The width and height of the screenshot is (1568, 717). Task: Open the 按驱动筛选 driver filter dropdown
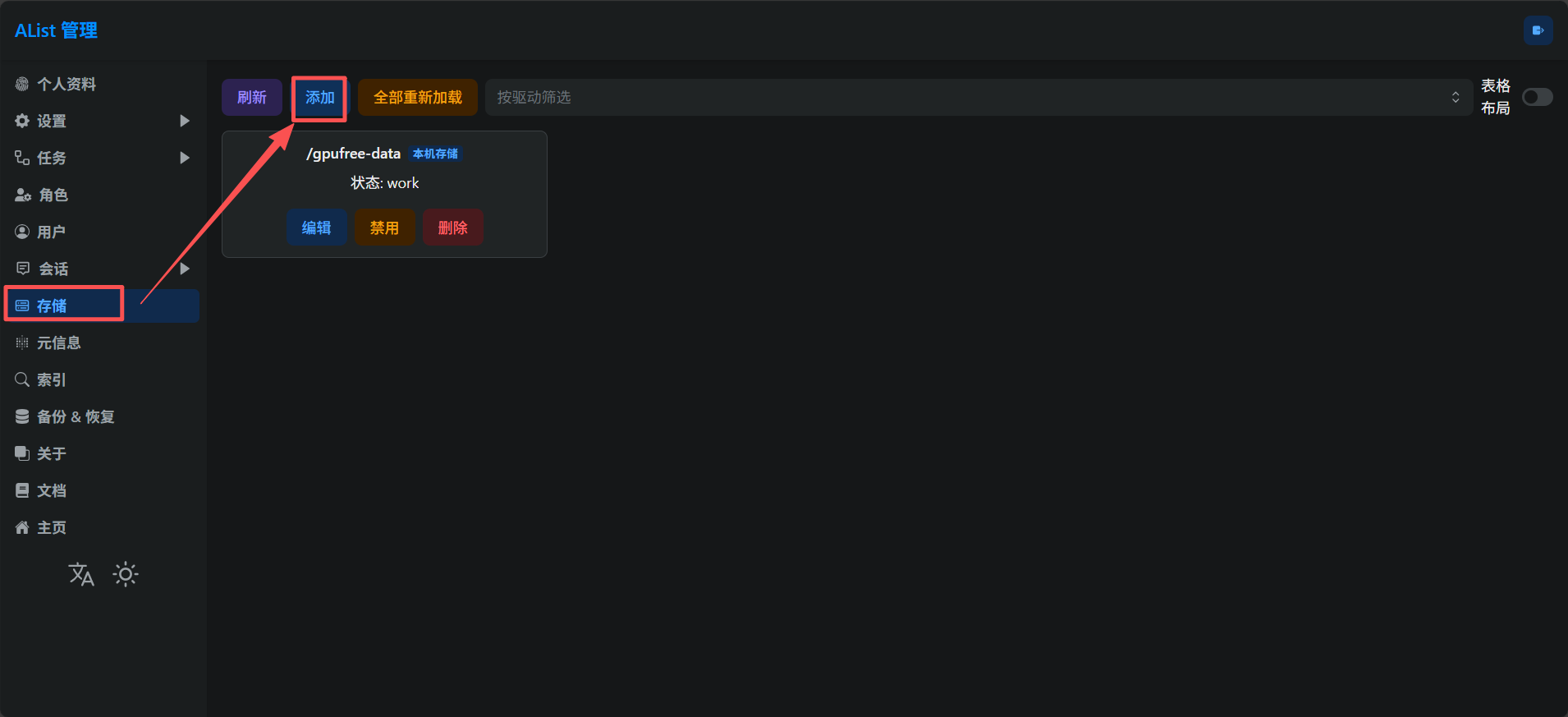point(978,97)
